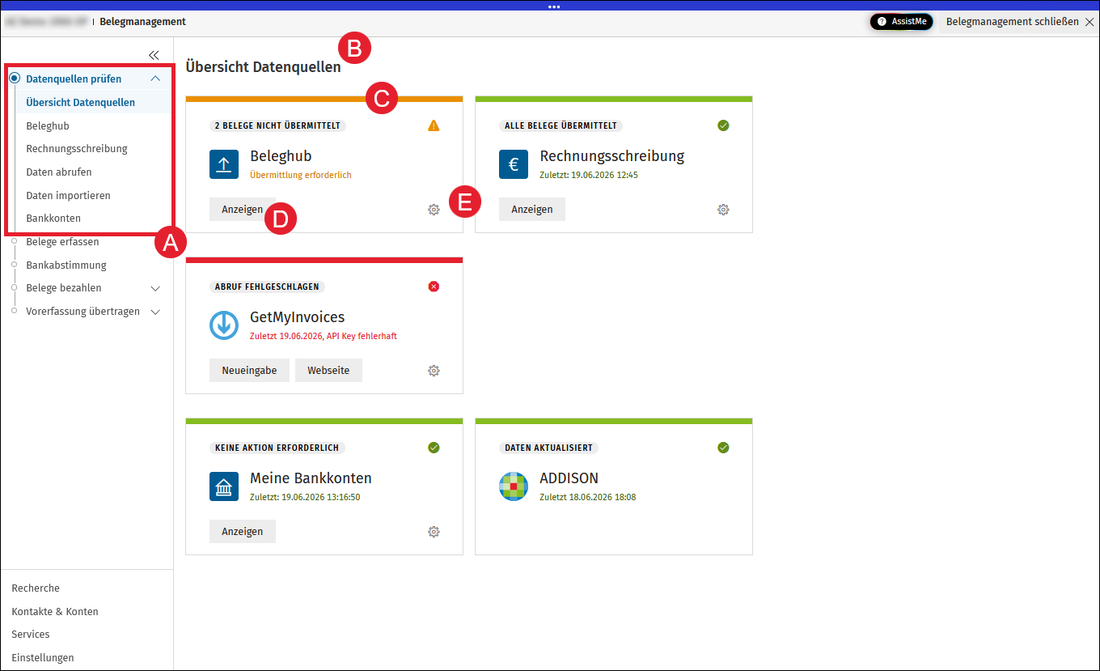Open Recherche in the bottom menu
The width and height of the screenshot is (1100, 671).
36,588
